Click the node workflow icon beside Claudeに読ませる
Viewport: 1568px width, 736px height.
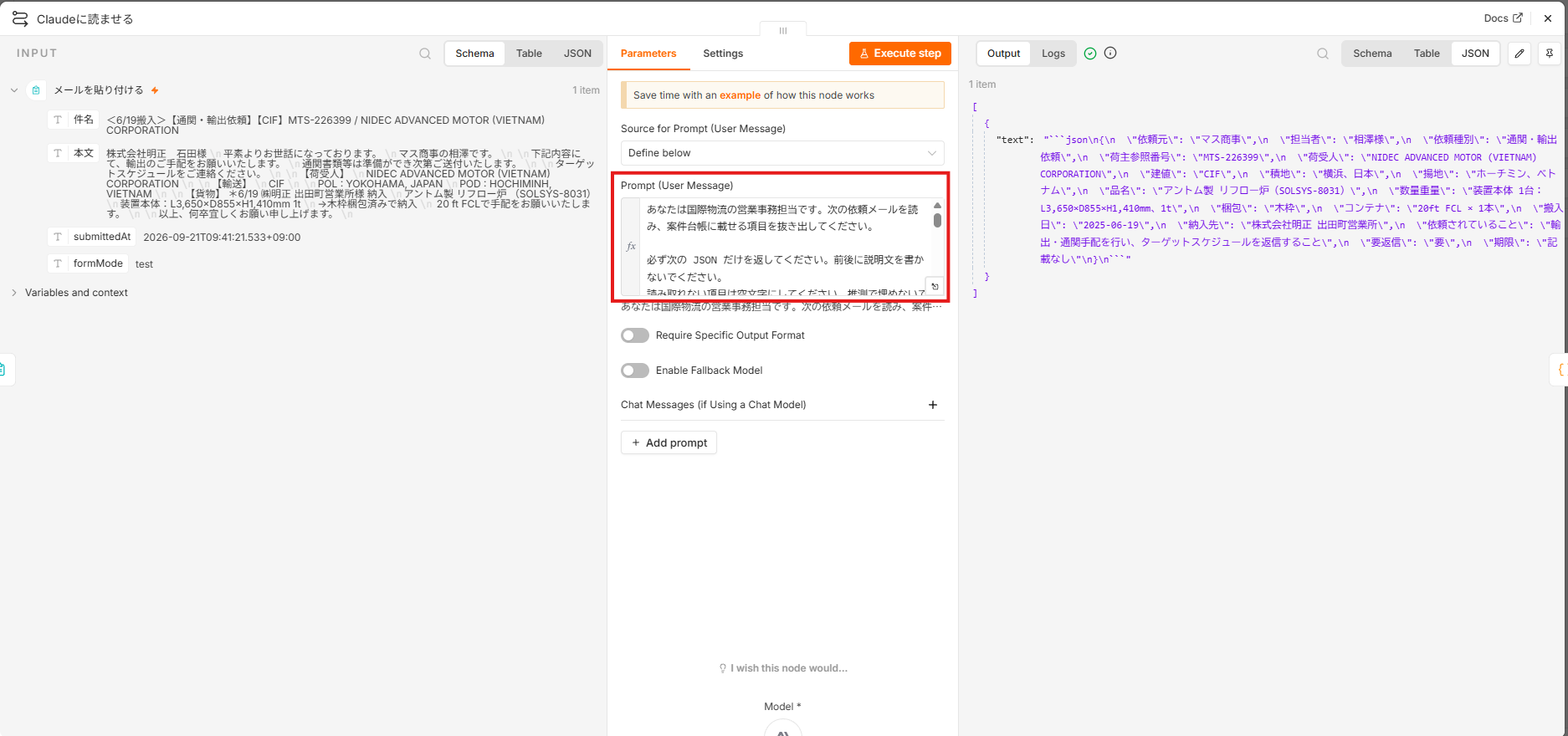click(x=20, y=18)
